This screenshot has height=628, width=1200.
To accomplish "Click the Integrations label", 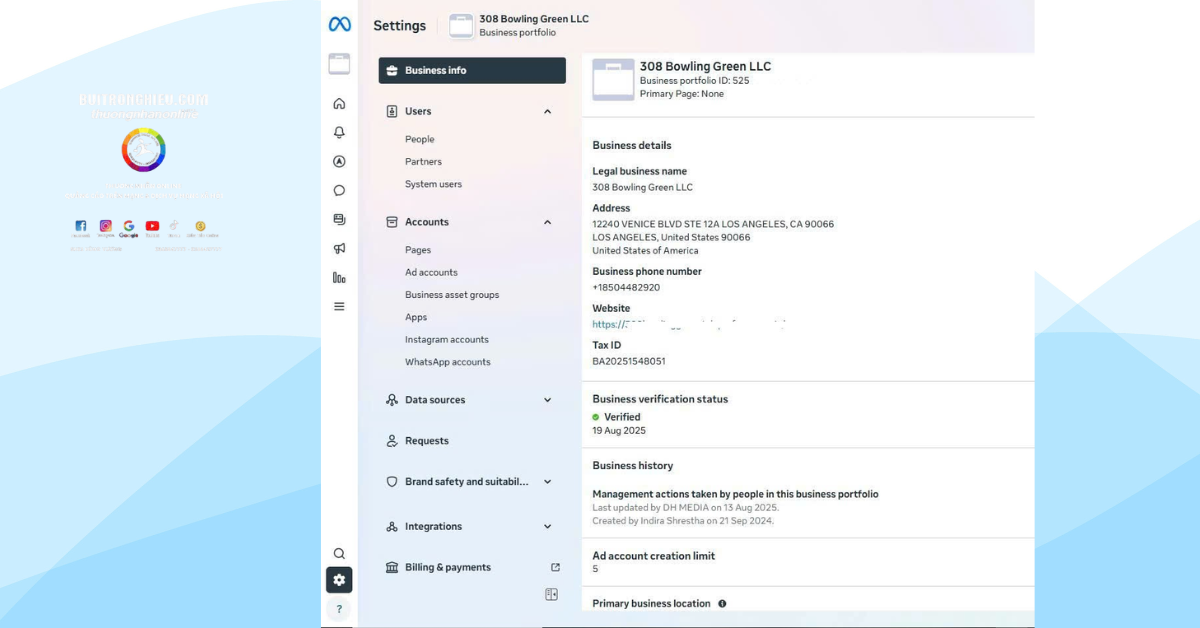I will pyautogui.click(x=433, y=526).
